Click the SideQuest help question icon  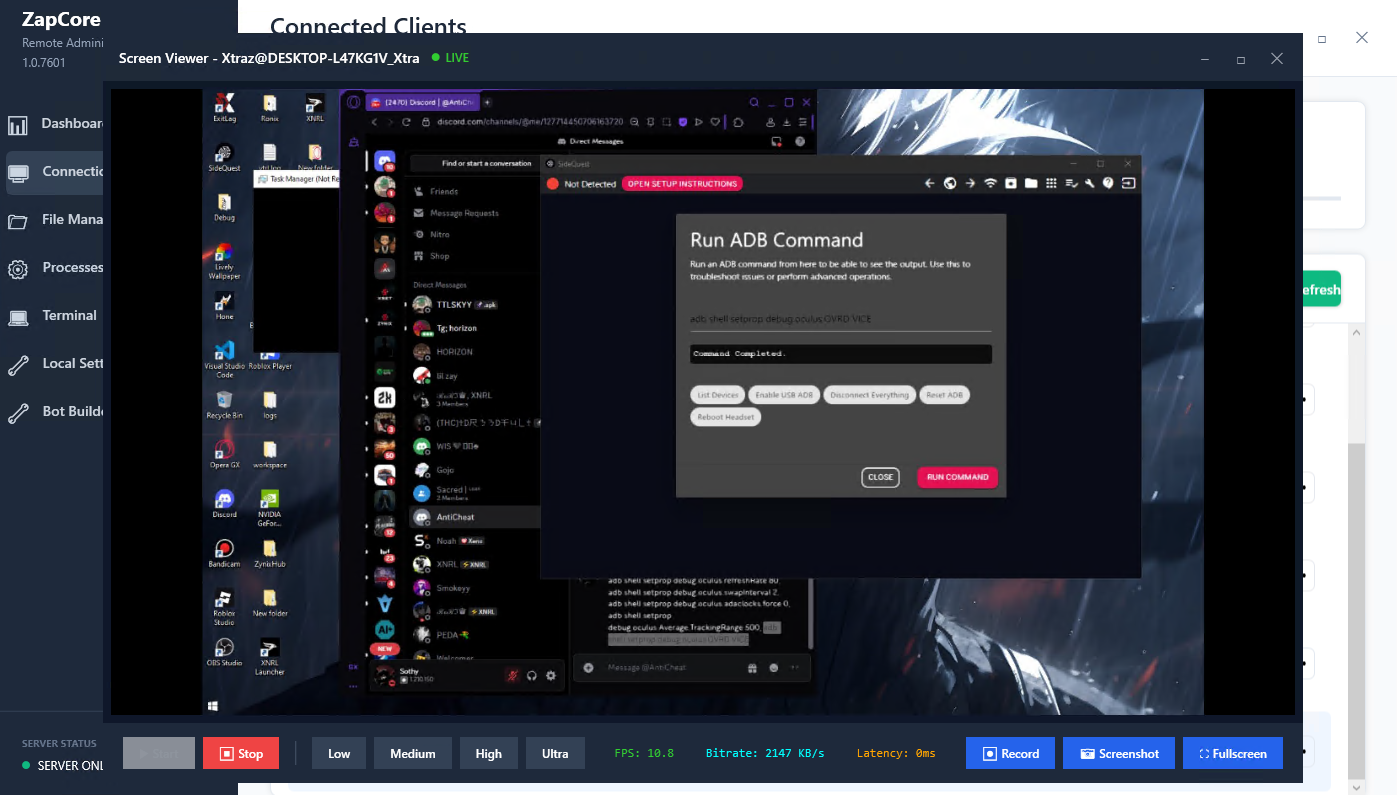[1108, 184]
